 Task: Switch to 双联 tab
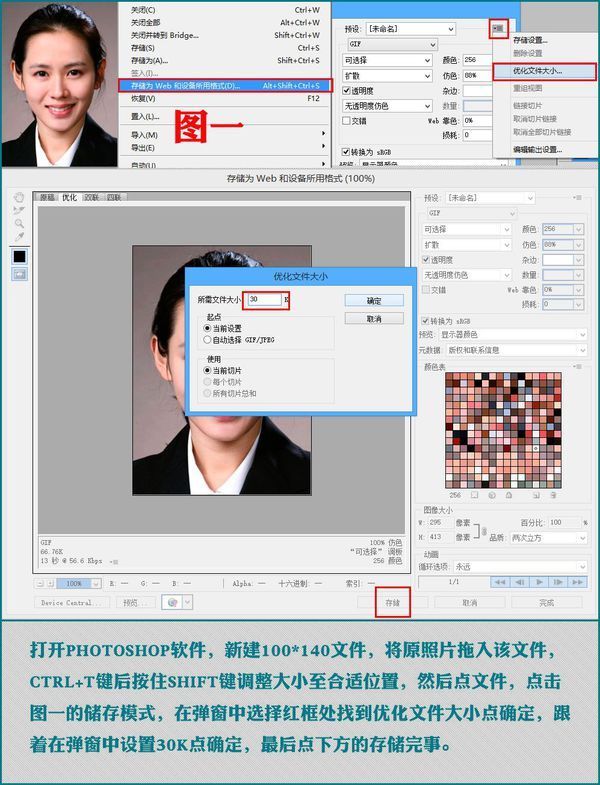click(x=92, y=197)
